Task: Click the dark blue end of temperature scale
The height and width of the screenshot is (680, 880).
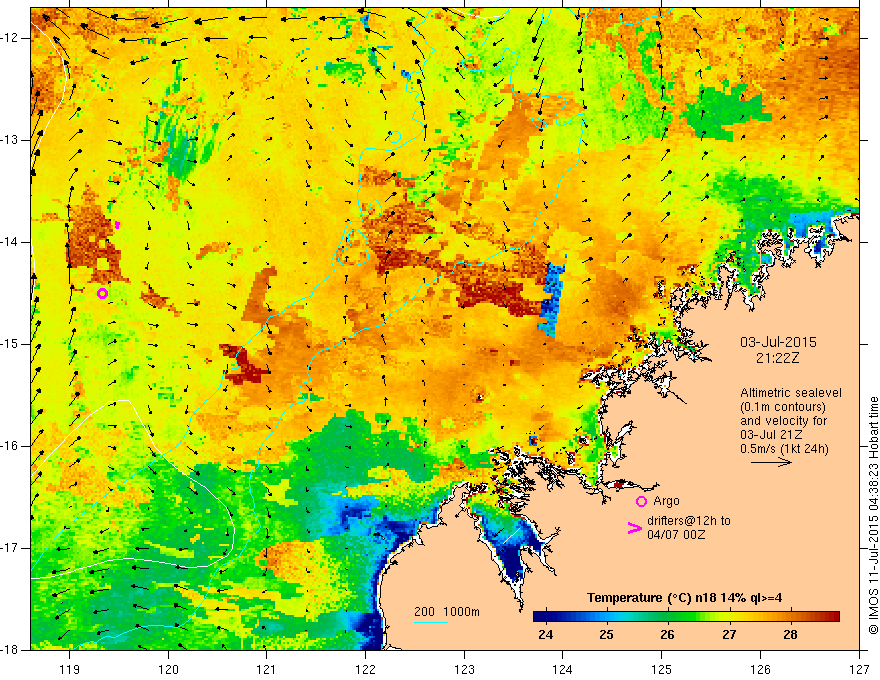Action: pos(540,616)
